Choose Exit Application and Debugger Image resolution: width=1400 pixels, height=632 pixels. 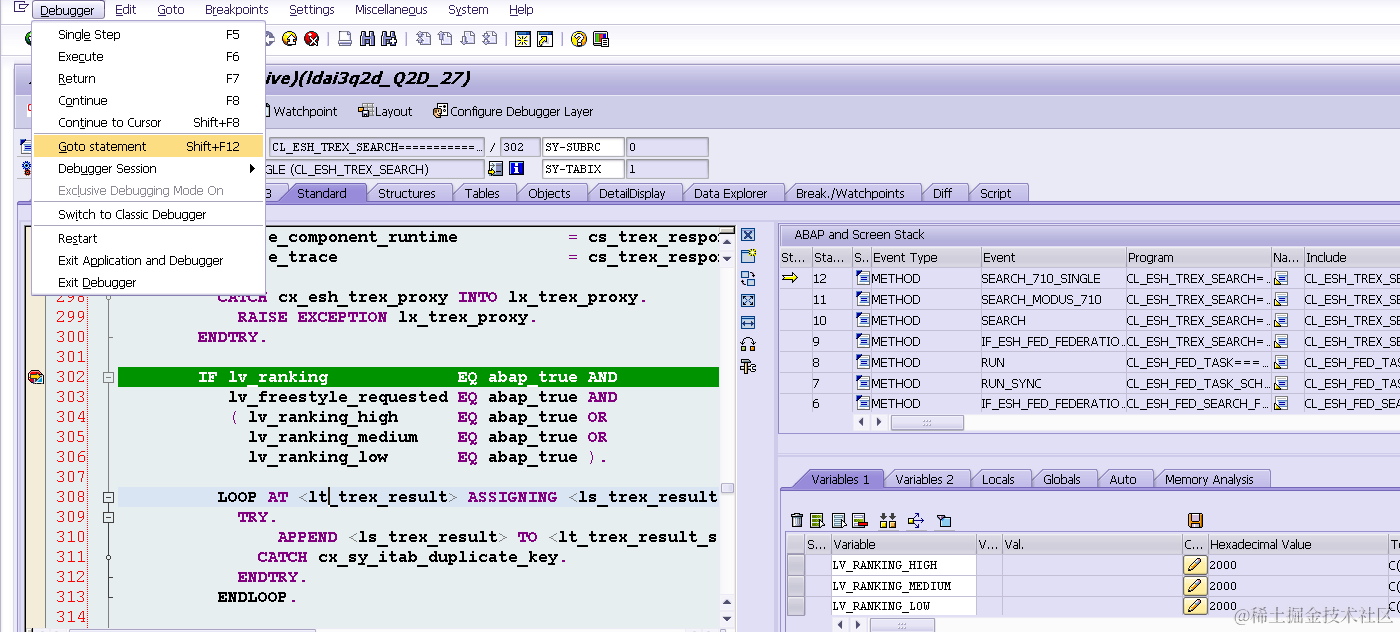pos(149,261)
